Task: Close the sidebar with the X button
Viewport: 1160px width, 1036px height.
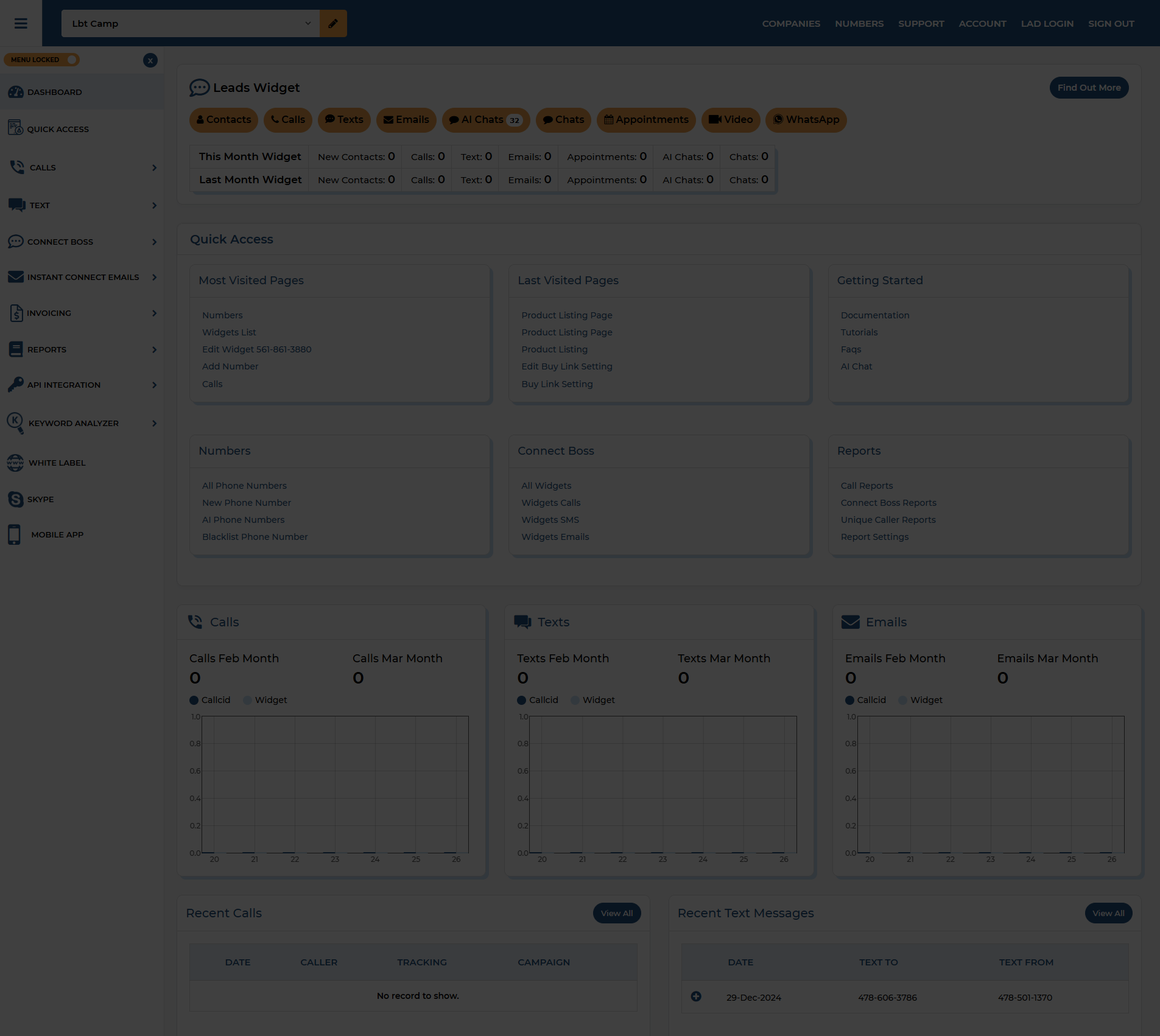Action: click(x=150, y=60)
